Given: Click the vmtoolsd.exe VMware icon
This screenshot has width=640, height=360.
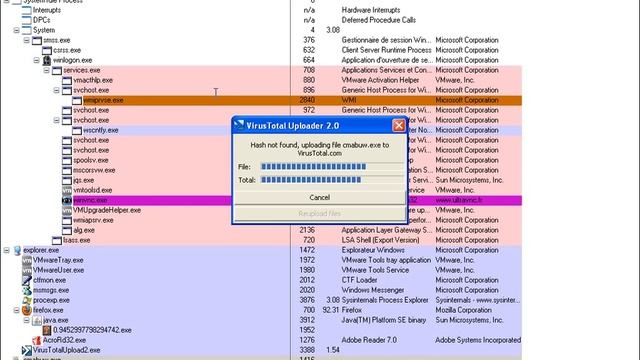Looking at the screenshot, I should [x=67, y=190].
